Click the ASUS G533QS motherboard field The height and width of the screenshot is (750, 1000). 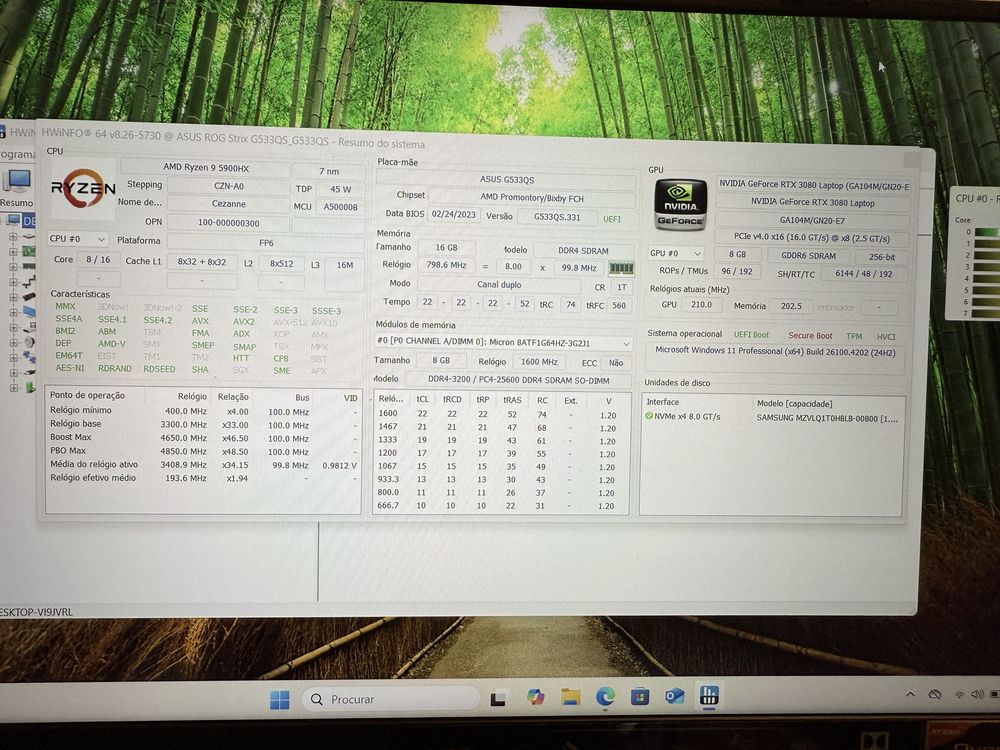tap(506, 180)
